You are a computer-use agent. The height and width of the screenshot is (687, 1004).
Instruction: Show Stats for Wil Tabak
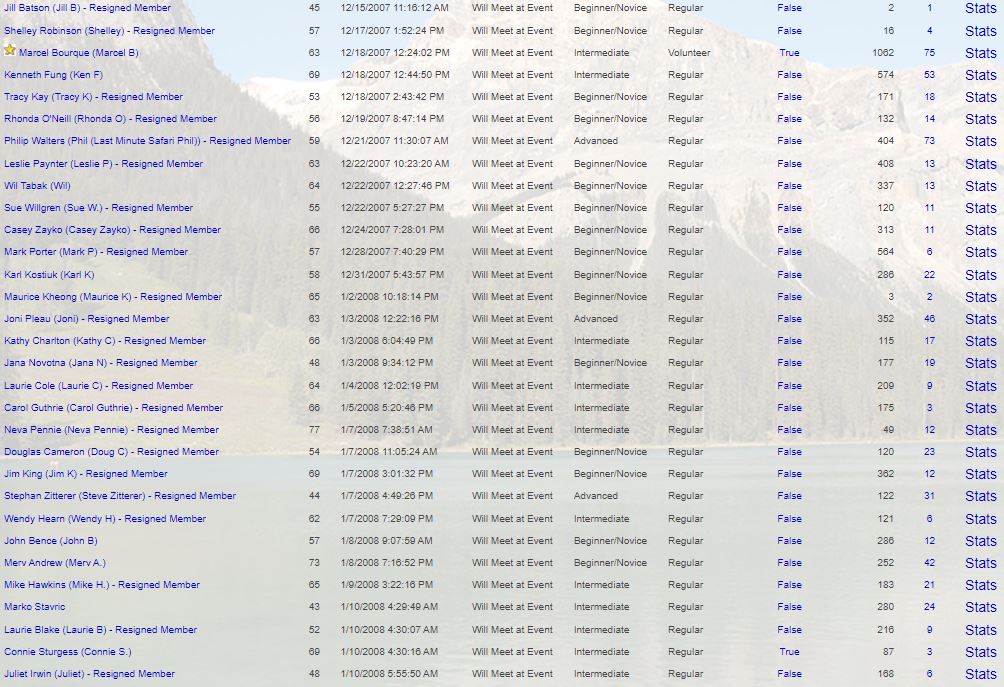tap(980, 186)
